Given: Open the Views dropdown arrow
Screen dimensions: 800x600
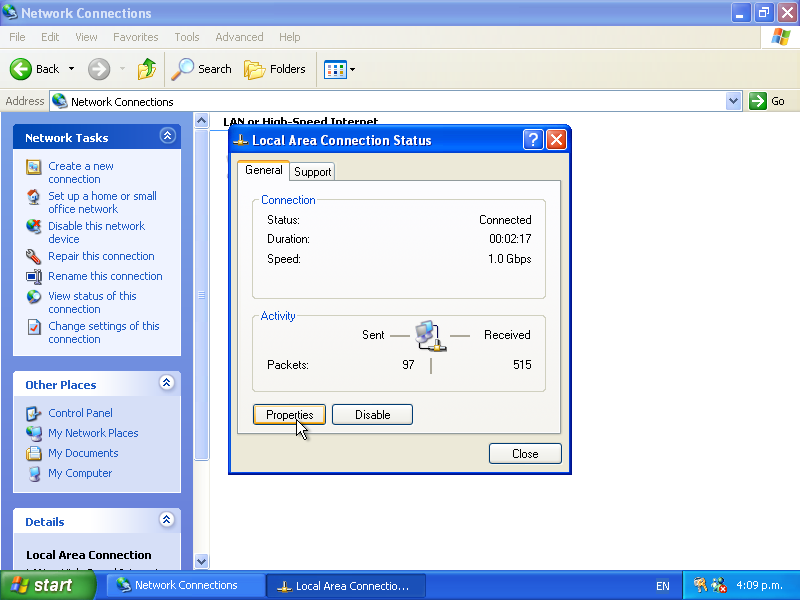Looking at the screenshot, I should [x=352, y=69].
